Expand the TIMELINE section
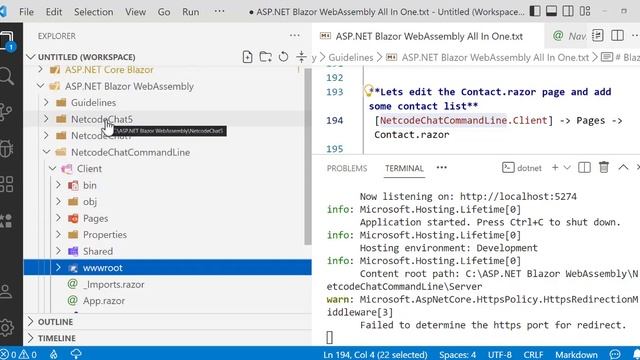The height and width of the screenshot is (360, 640). [31, 338]
